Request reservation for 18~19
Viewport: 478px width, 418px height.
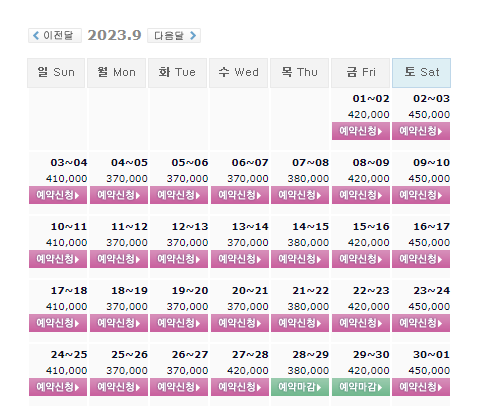click(x=119, y=323)
